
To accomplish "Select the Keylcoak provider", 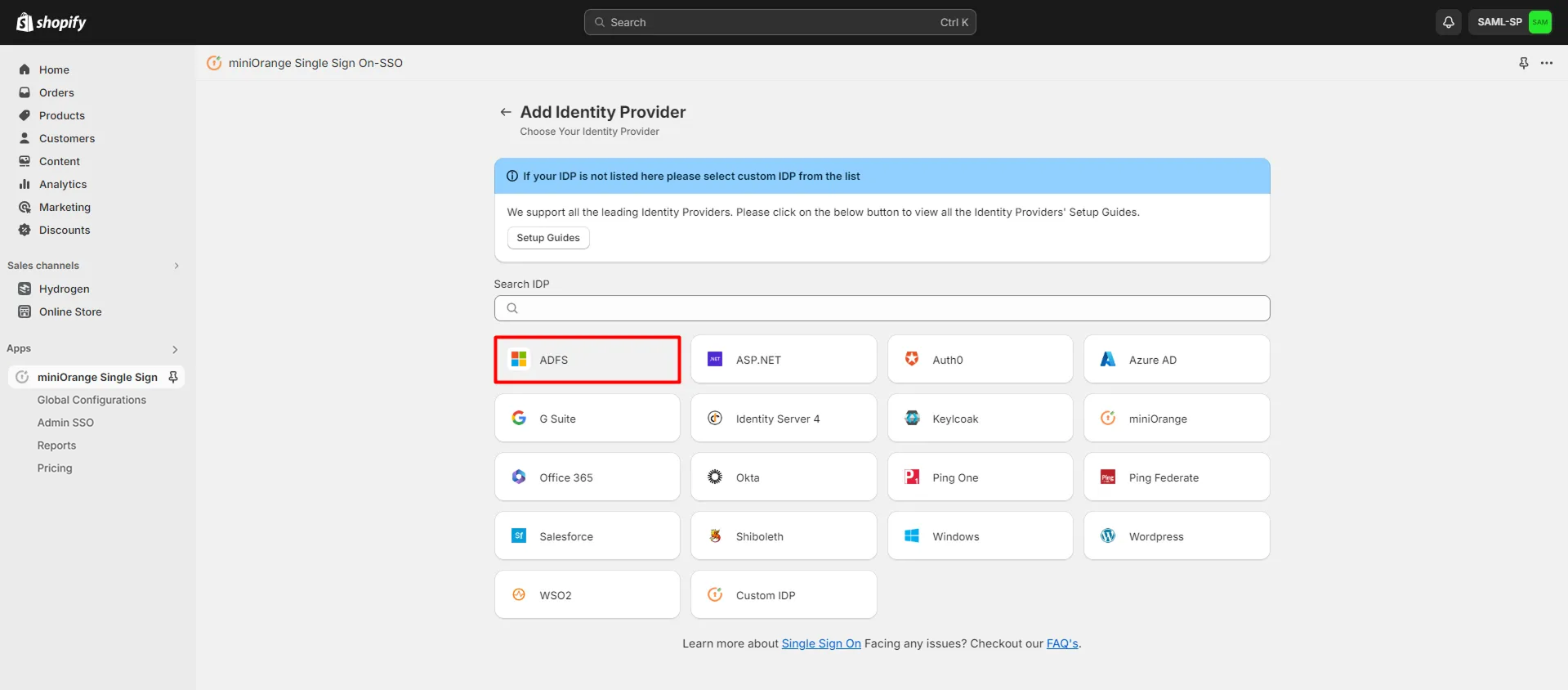I will tap(981, 418).
